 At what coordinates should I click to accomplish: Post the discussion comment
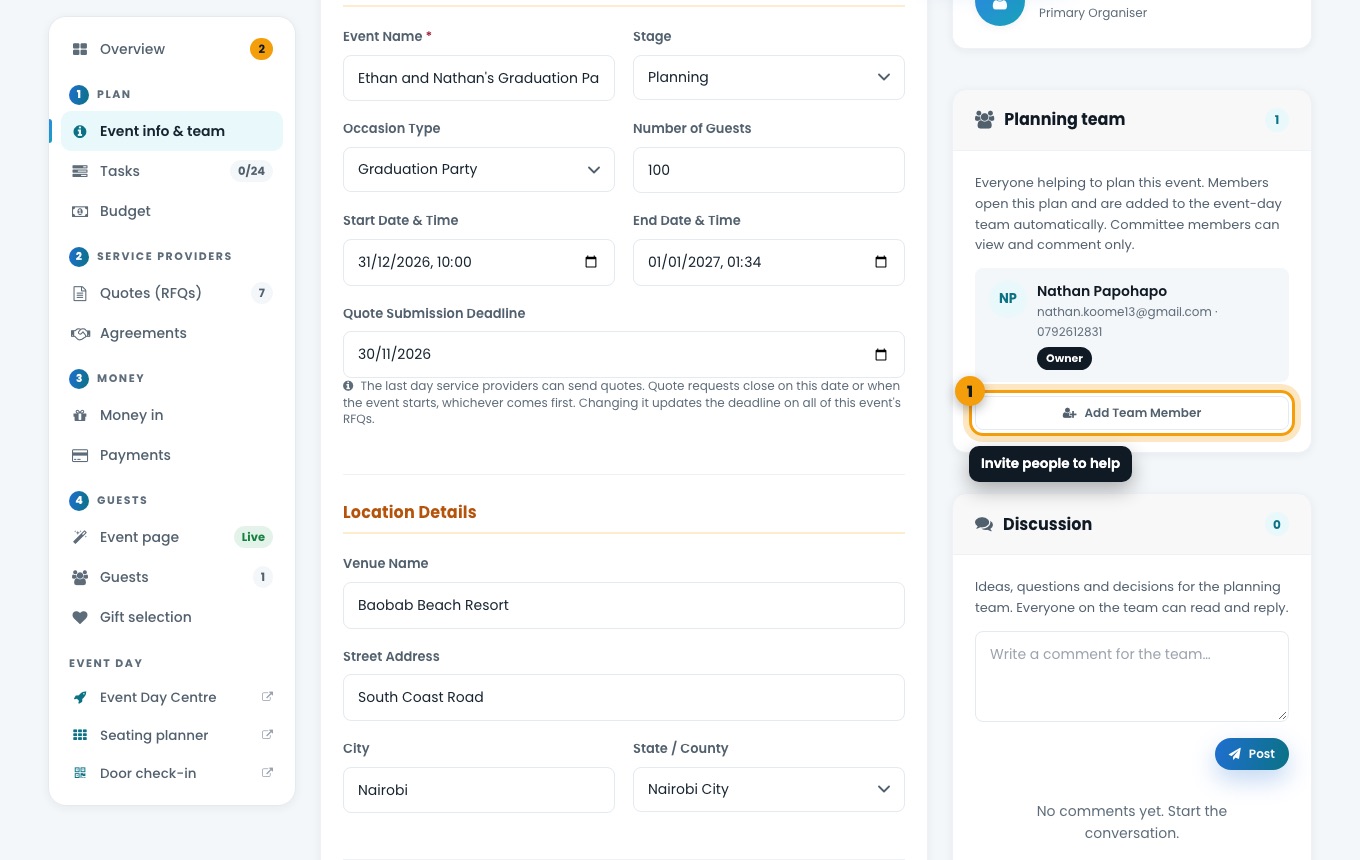(1252, 754)
